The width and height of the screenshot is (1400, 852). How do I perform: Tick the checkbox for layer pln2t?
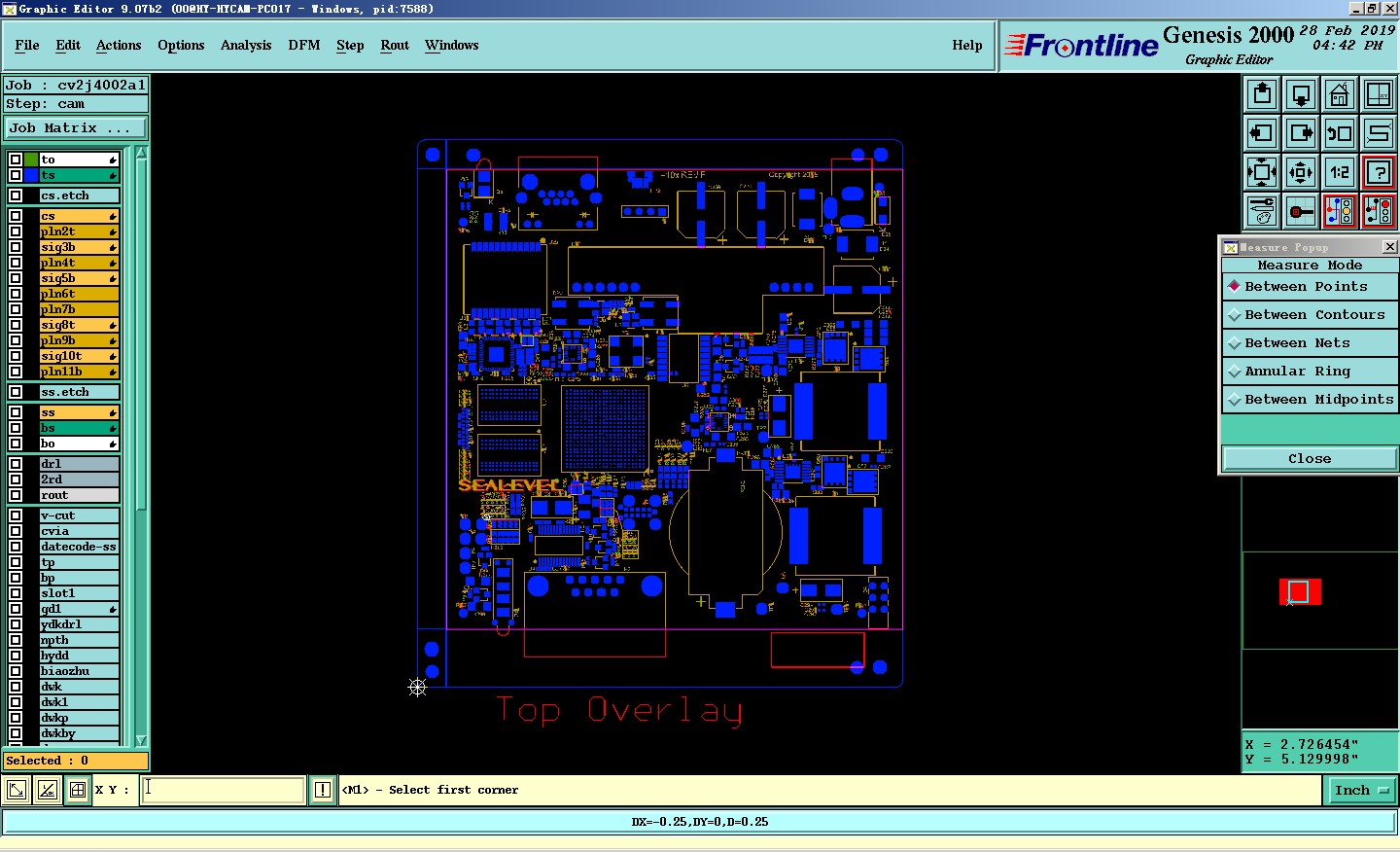pyautogui.click(x=16, y=231)
